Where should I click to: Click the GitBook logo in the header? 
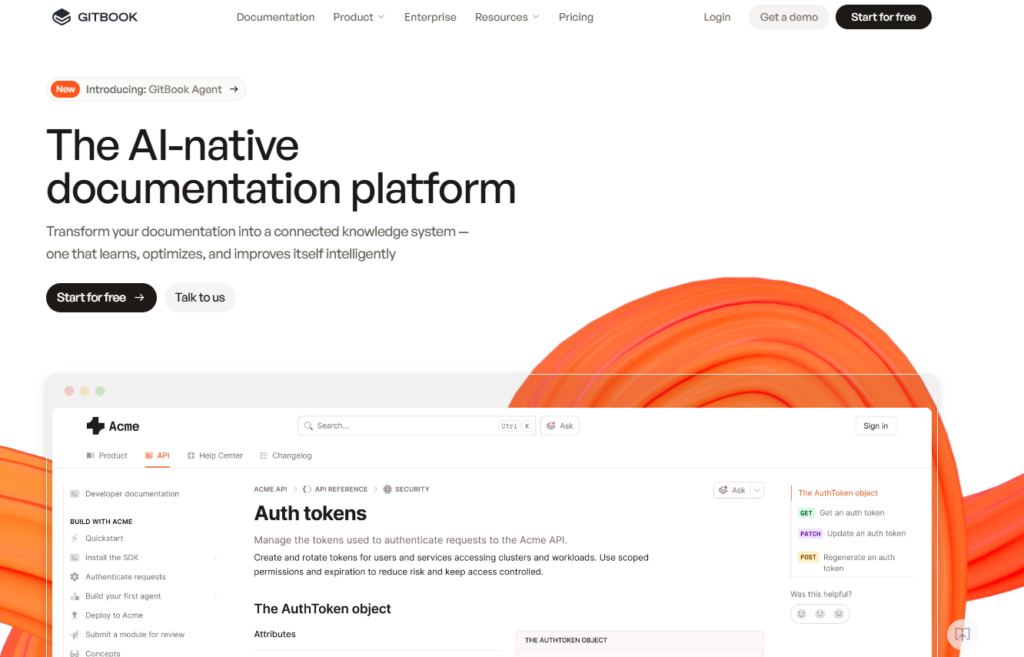95,17
